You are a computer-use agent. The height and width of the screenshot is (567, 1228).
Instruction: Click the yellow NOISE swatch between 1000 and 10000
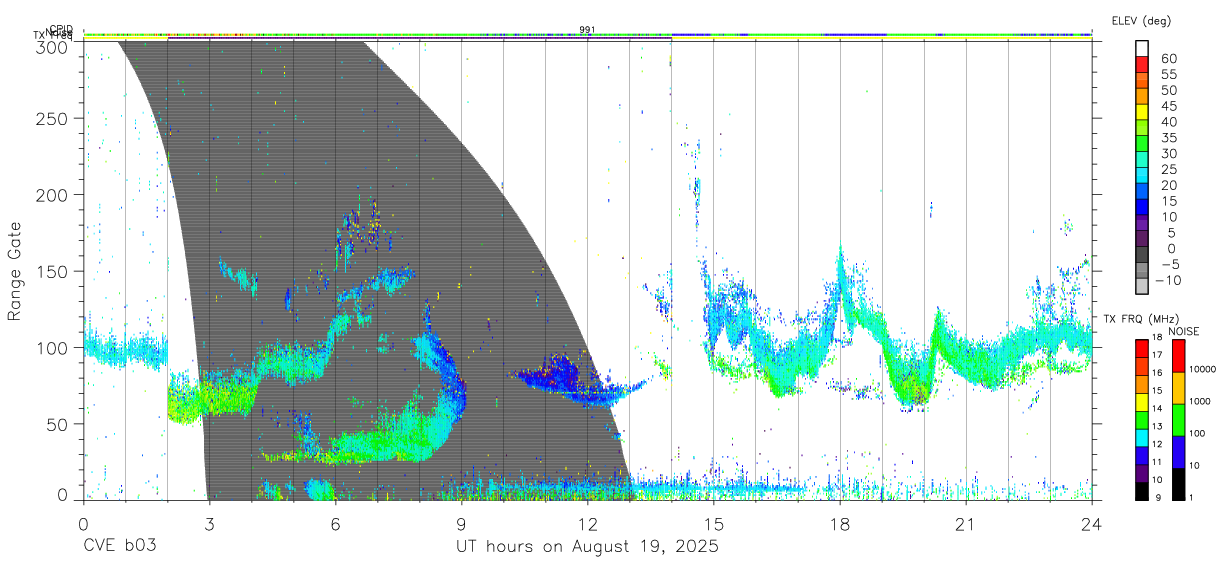tap(1178, 387)
